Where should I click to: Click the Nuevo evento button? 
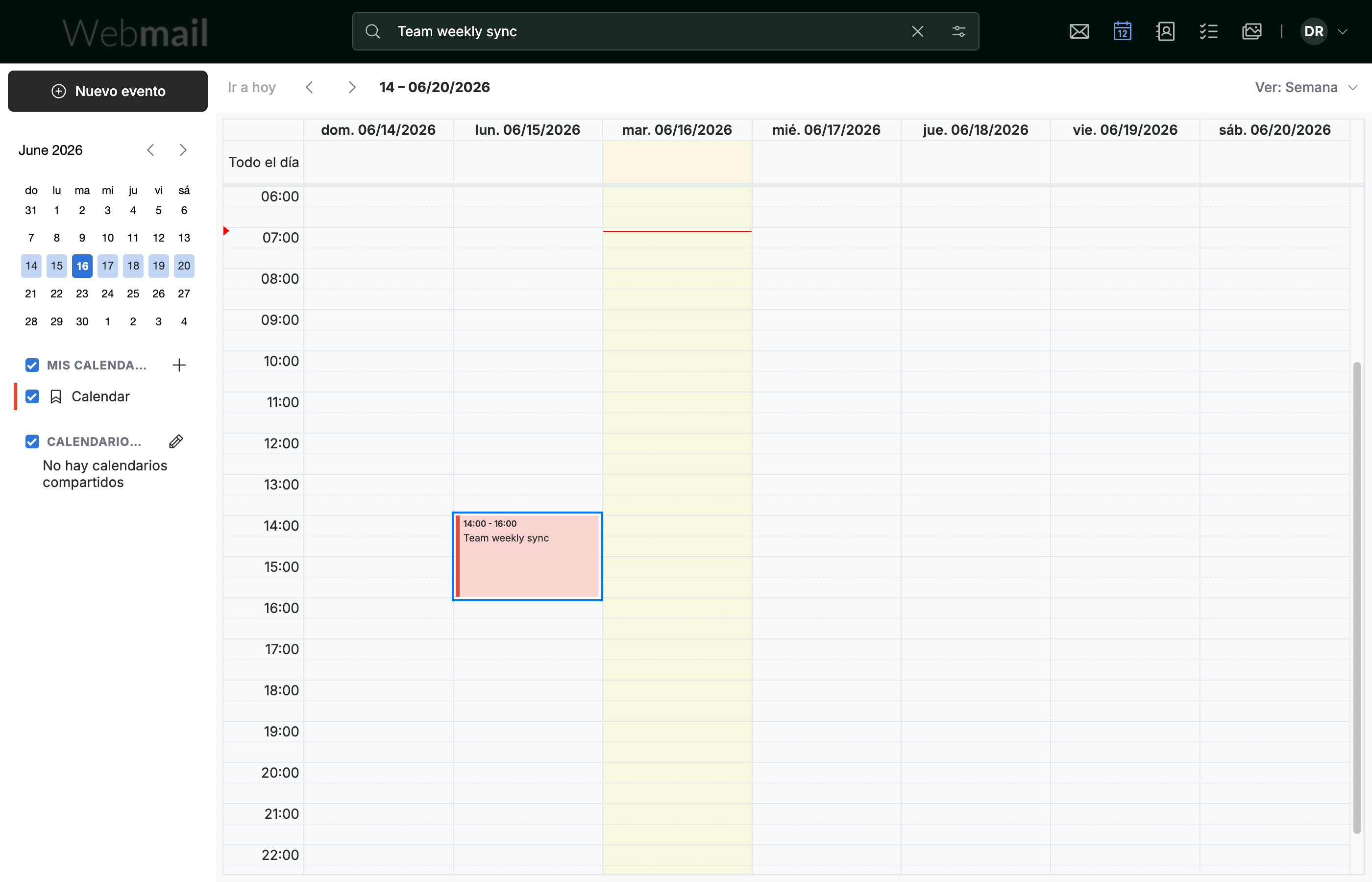[108, 91]
